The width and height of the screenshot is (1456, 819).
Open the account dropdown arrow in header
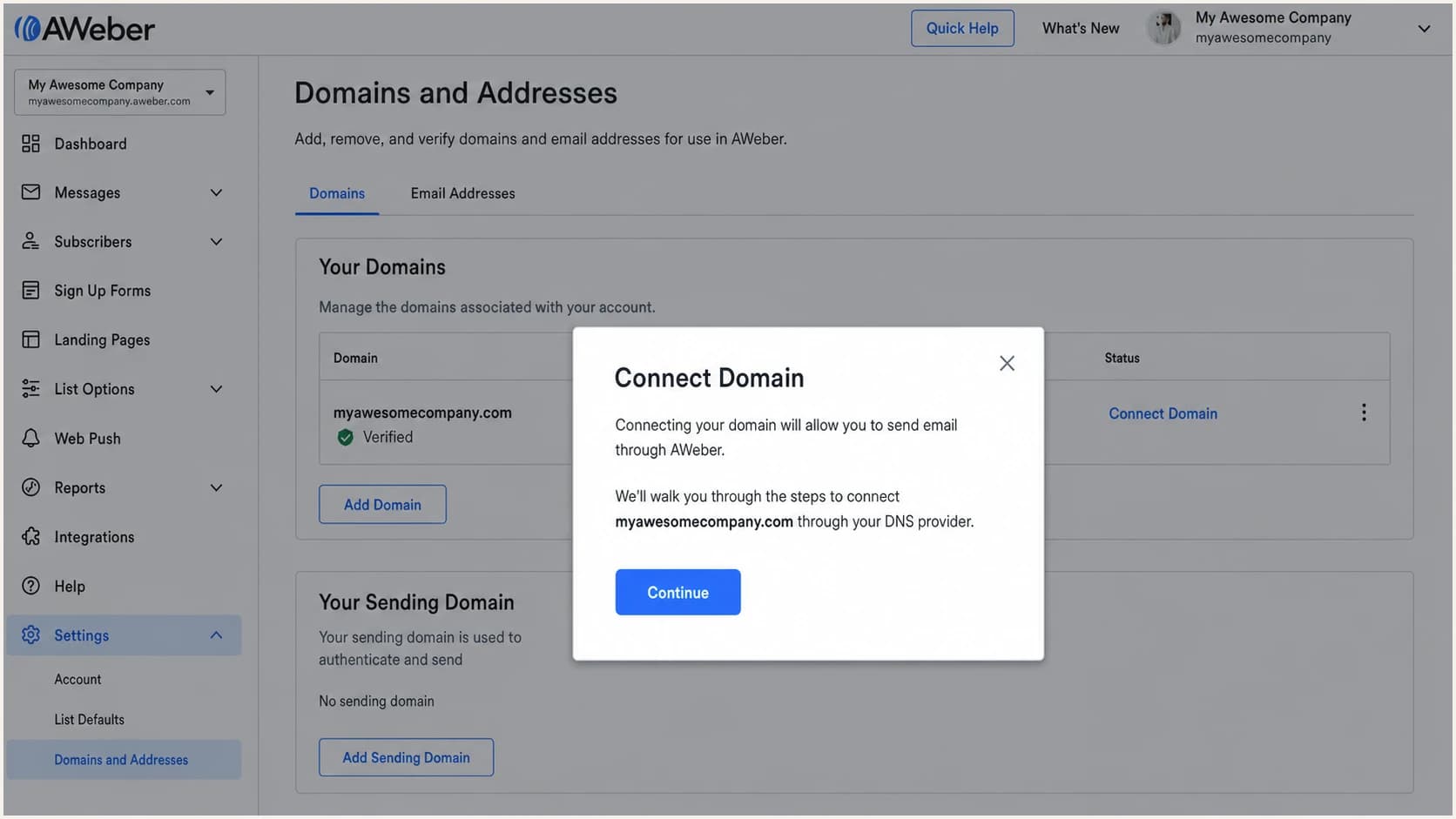(x=1424, y=29)
